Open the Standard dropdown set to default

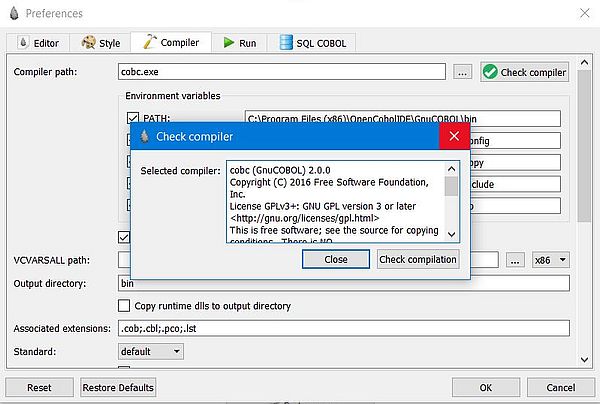(150, 351)
